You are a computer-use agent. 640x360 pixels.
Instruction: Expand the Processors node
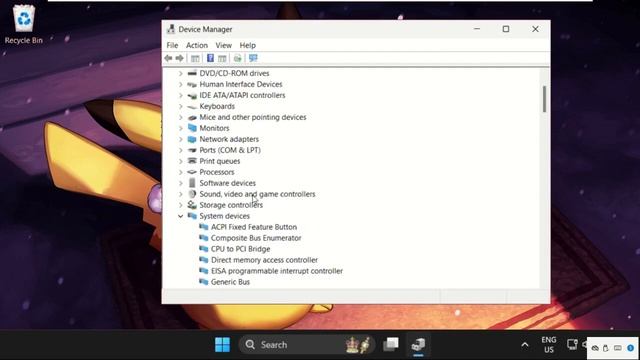click(181, 173)
